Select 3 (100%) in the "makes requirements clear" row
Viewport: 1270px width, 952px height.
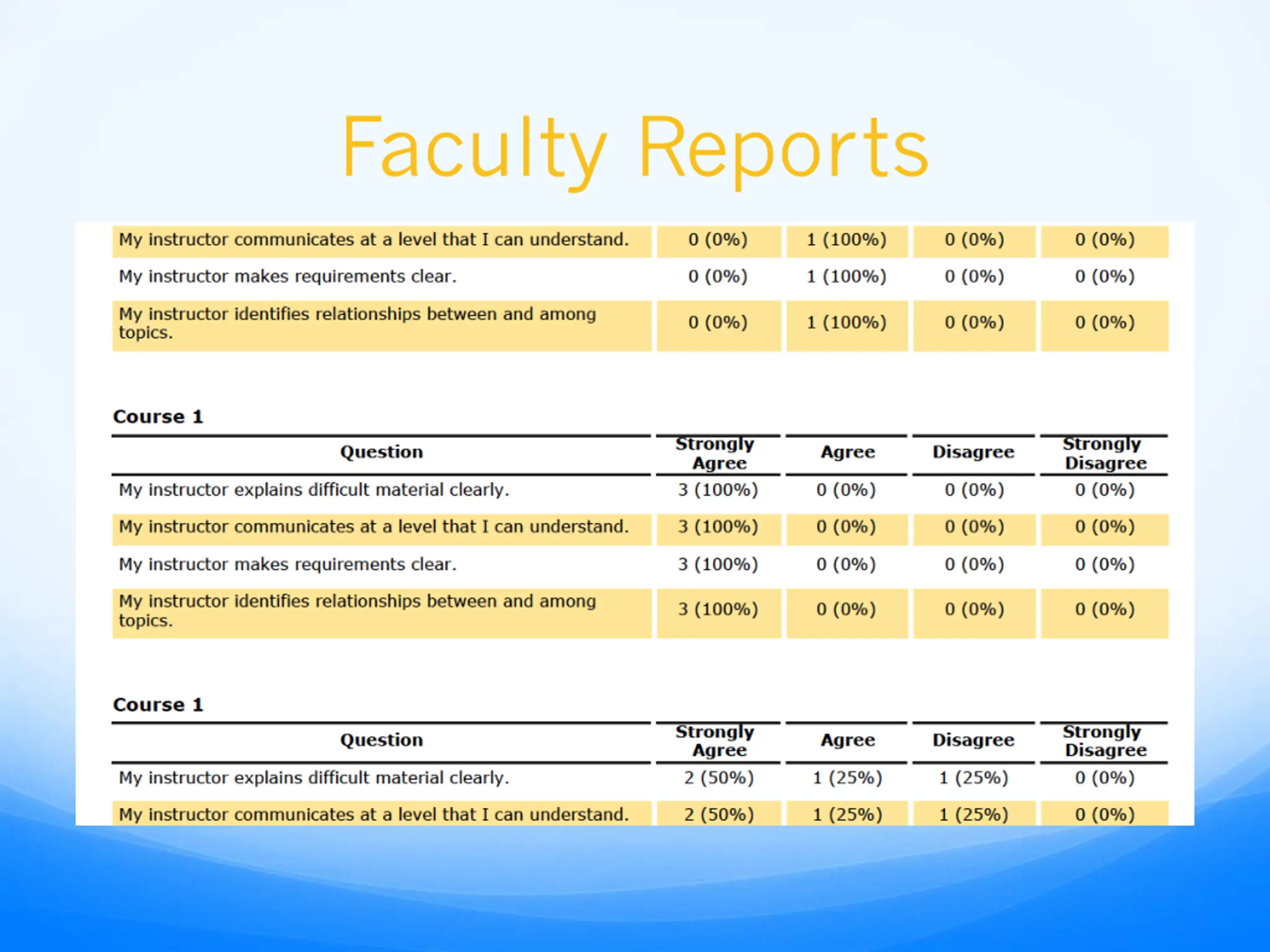coord(718,565)
